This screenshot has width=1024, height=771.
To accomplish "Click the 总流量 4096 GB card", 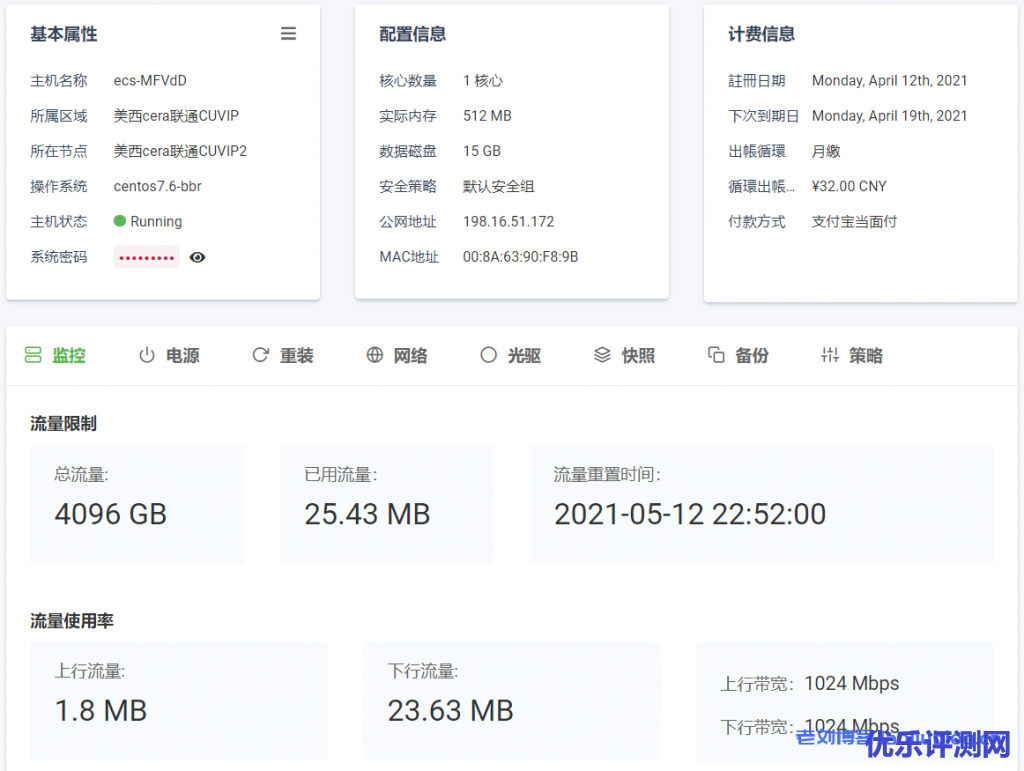I will (137, 504).
